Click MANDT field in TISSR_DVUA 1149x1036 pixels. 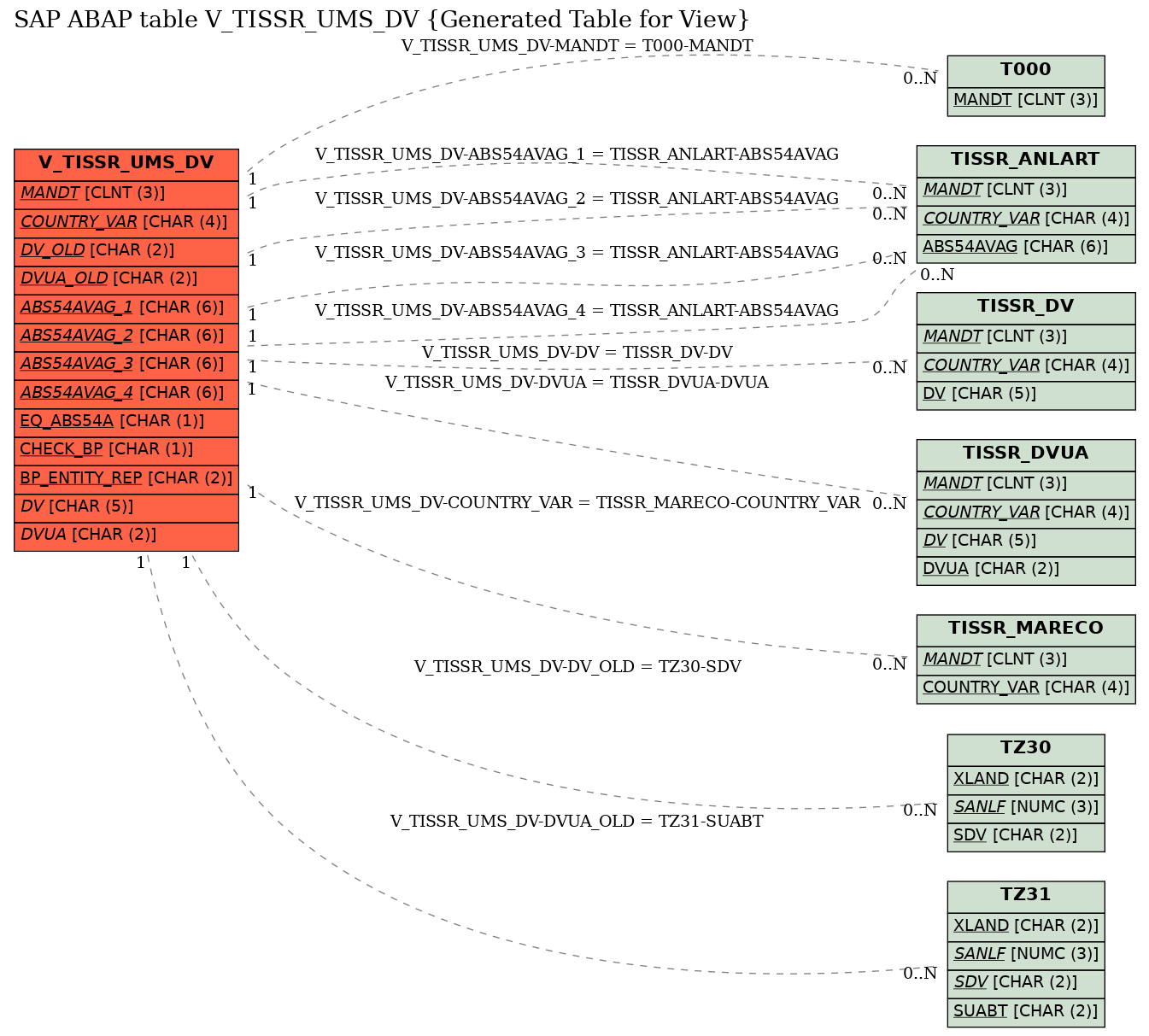pyautogui.click(x=1026, y=484)
